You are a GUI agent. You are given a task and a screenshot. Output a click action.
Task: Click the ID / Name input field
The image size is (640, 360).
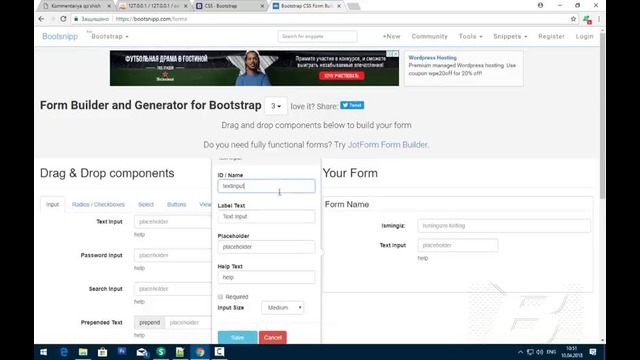click(x=266, y=186)
